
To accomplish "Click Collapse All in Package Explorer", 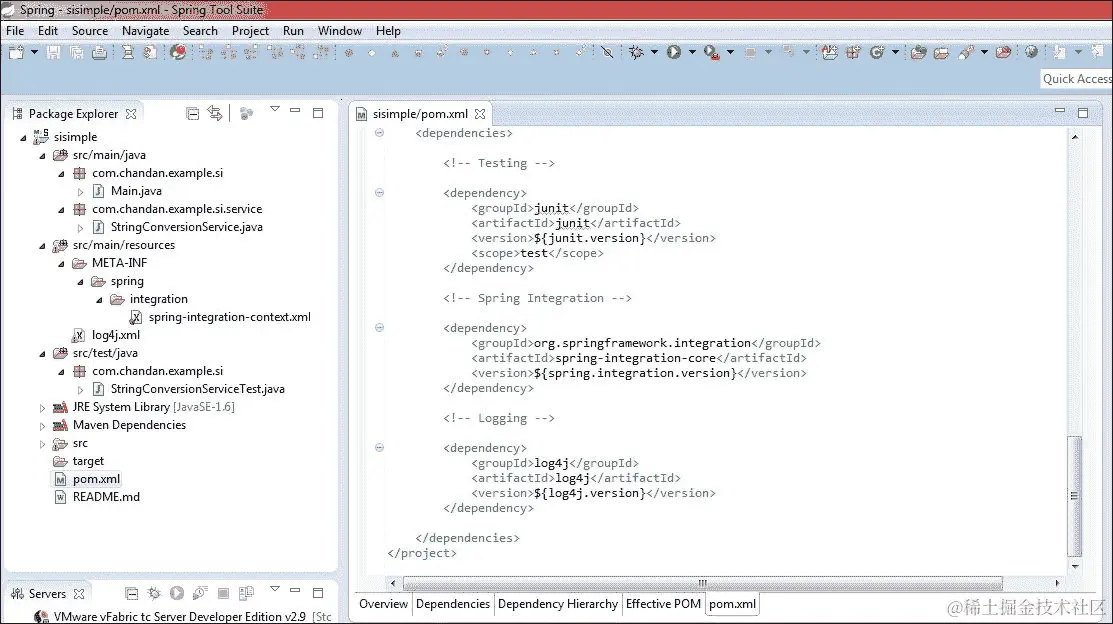I will coord(192,114).
